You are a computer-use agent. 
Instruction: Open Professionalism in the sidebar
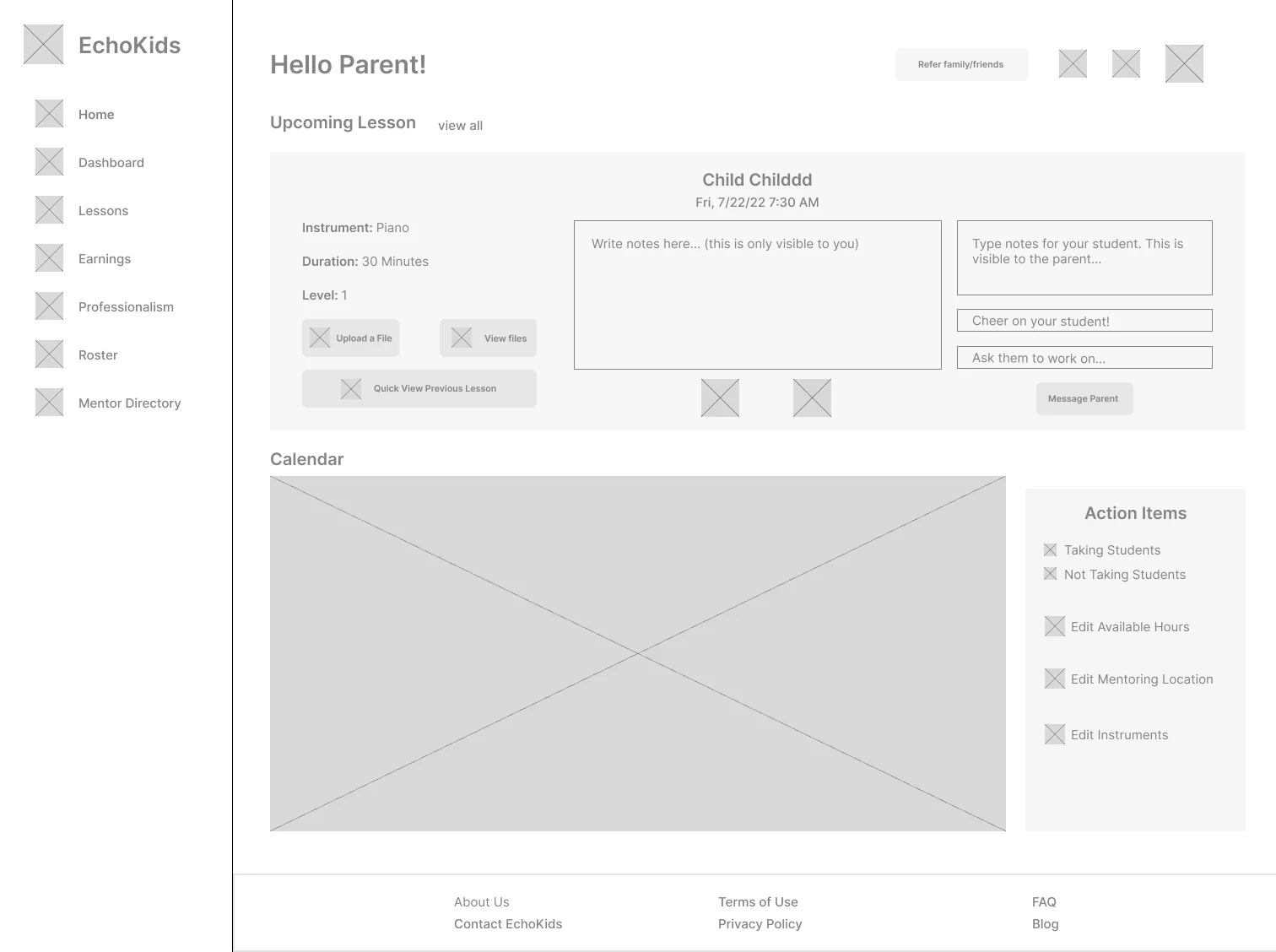(x=126, y=307)
